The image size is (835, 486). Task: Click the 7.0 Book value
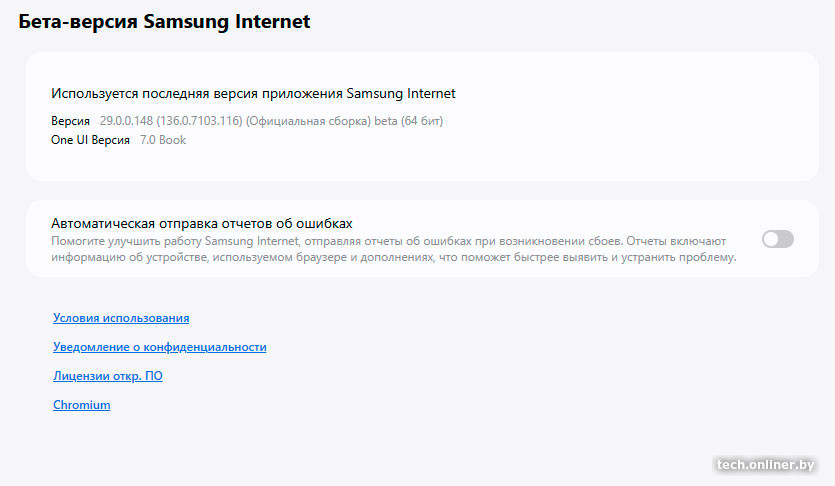pyautogui.click(x=162, y=140)
